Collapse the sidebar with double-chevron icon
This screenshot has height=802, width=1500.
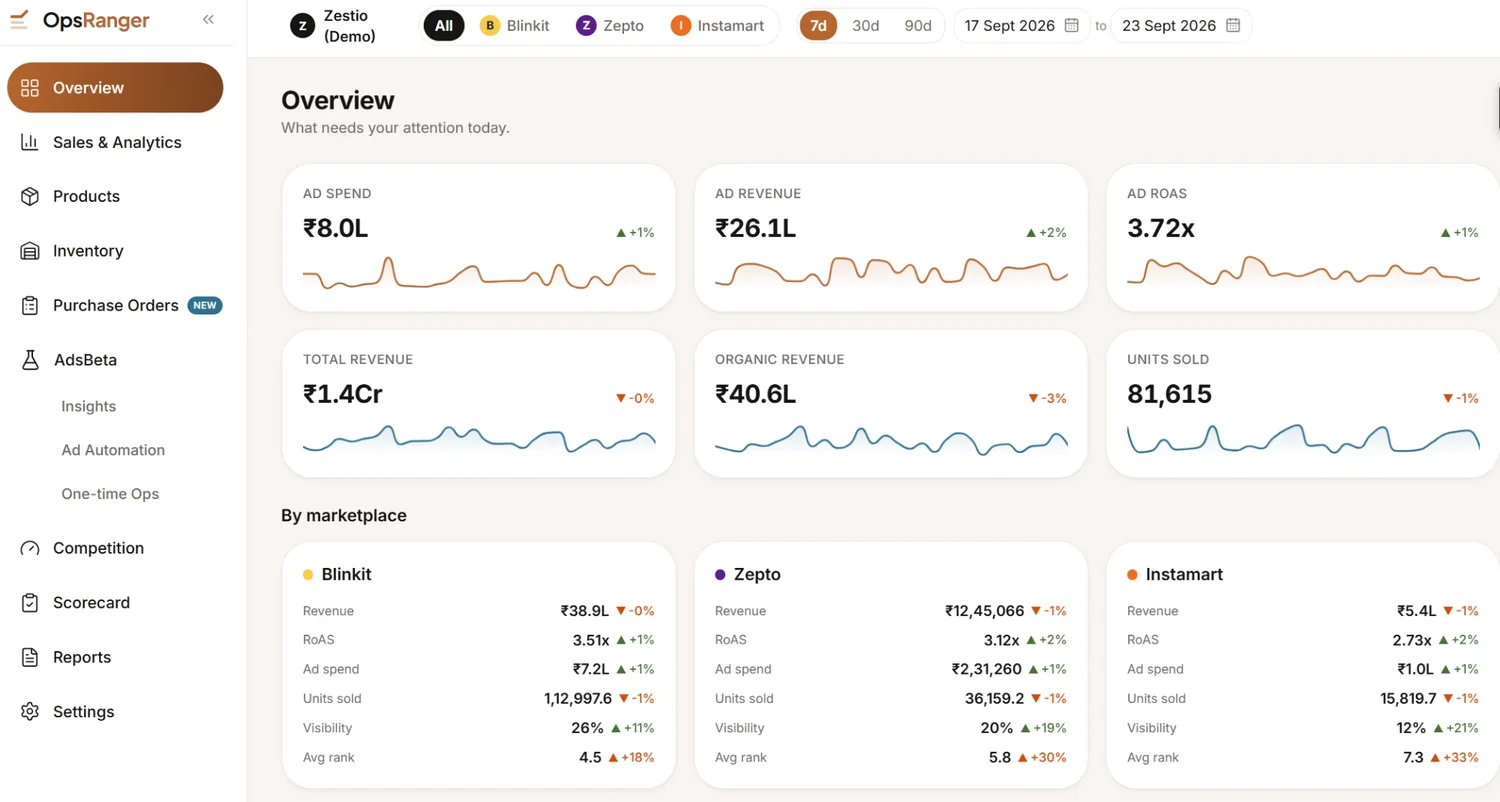(208, 19)
